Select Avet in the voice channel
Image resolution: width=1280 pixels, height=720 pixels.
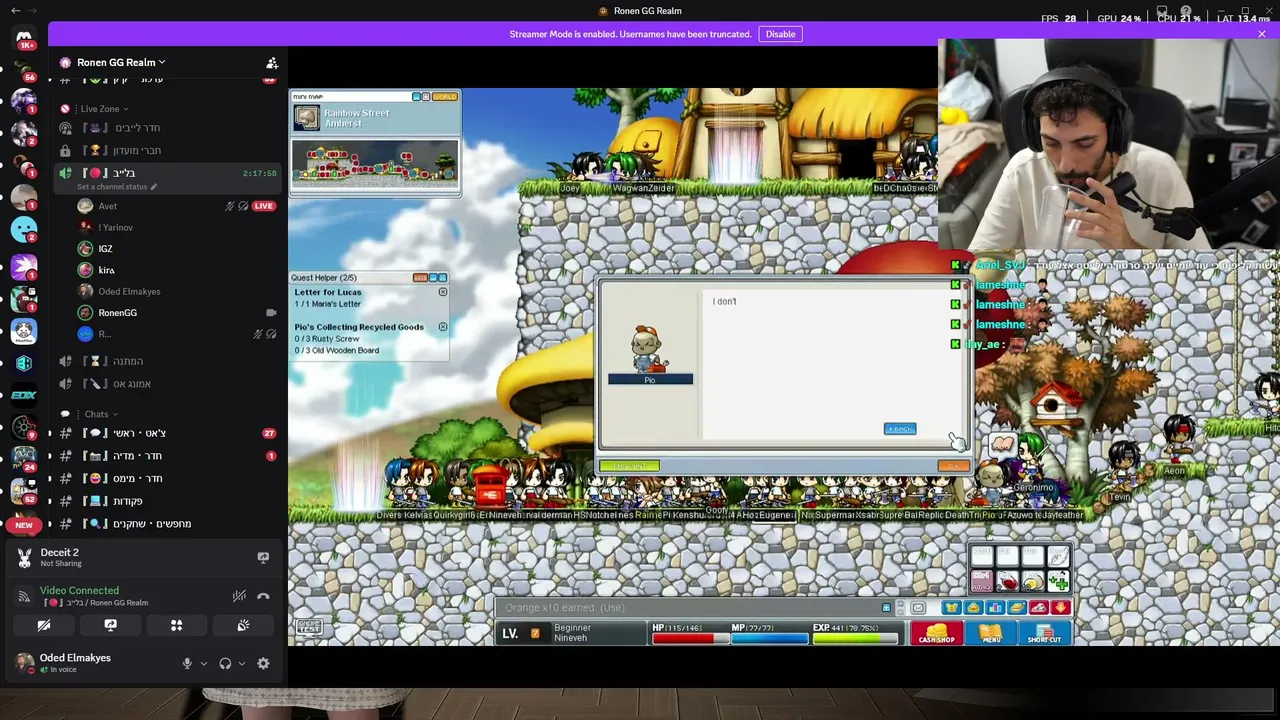(108, 206)
